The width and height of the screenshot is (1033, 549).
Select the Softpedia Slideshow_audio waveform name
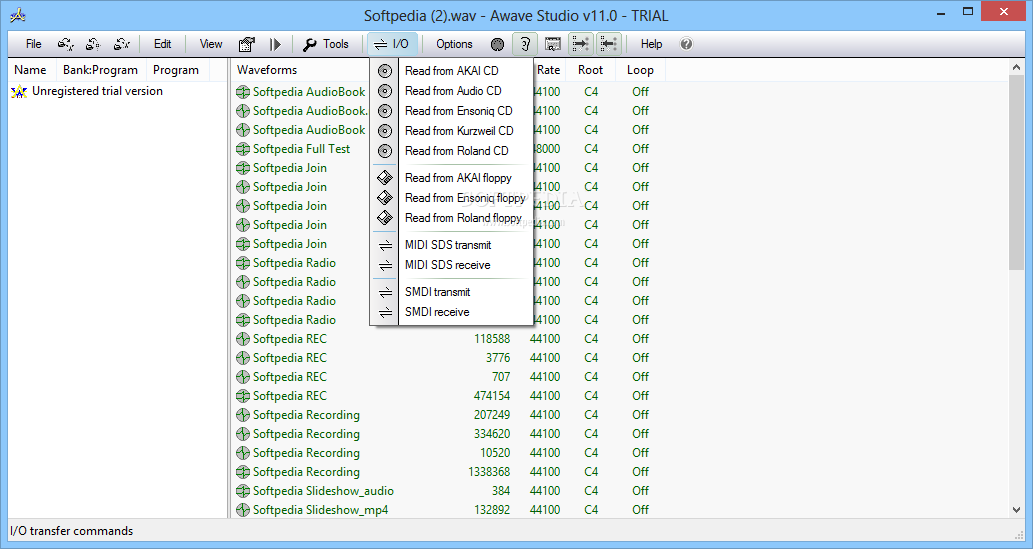pos(323,491)
